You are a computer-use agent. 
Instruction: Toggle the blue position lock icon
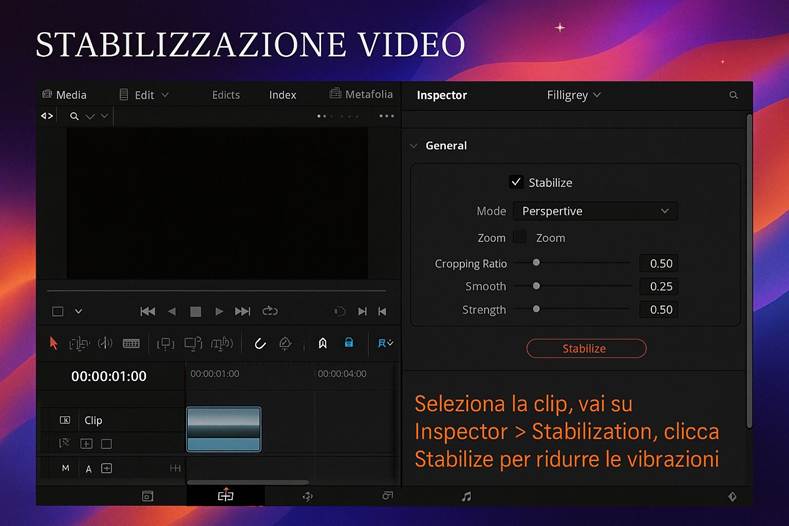[349, 343]
